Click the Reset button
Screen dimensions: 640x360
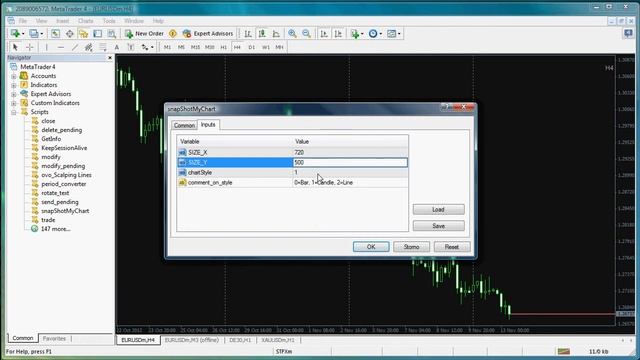tap(452, 247)
